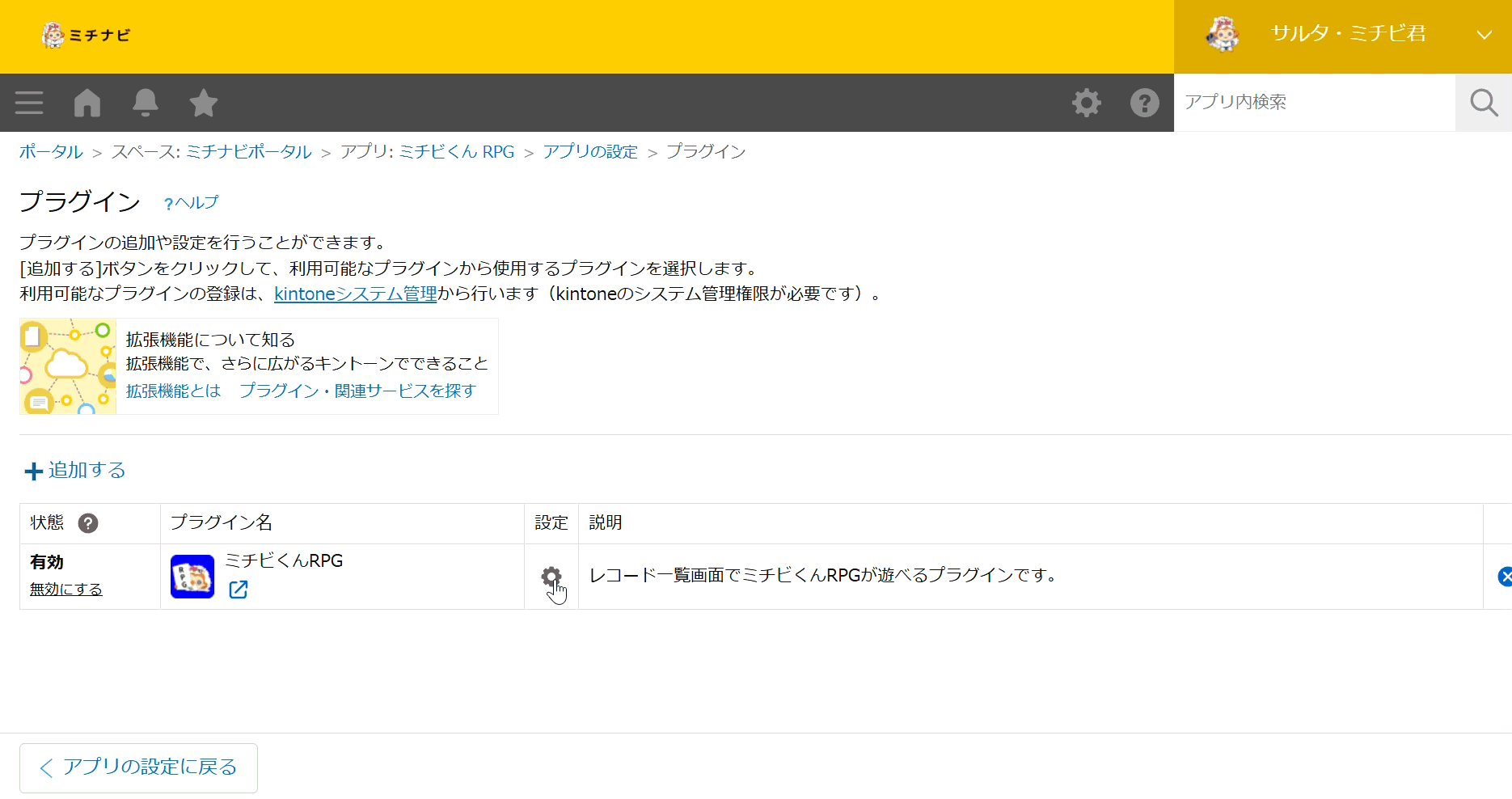Click the ミチナビ logo in the header
This screenshot has height=799, width=1512.
[x=86, y=36]
